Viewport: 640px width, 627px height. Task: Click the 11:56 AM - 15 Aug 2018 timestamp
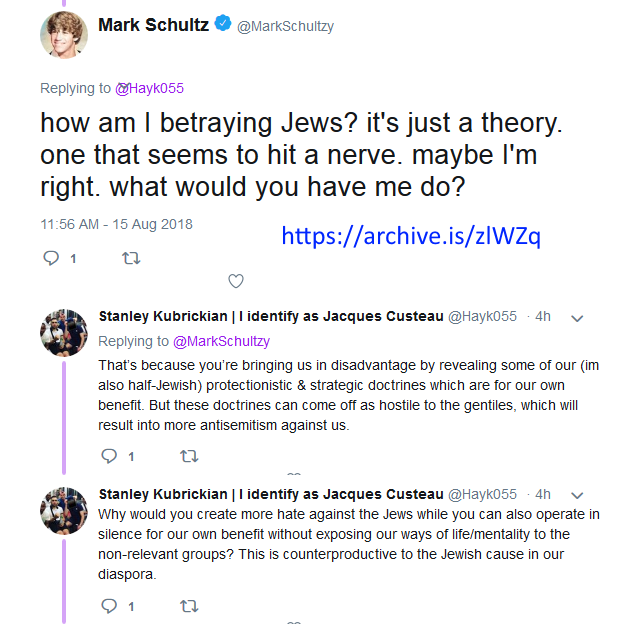[x=116, y=224]
